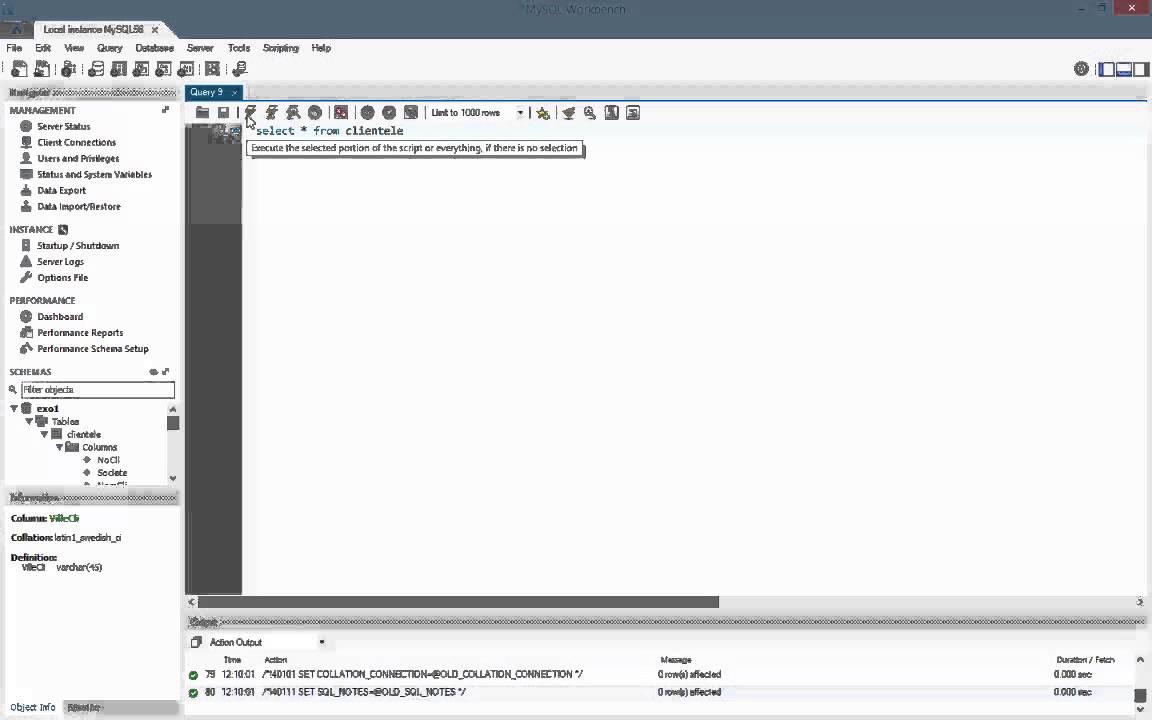Toggle word wrap icon in query toolbar
This screenshot has width=1152, height=720.
click(x=633, y=112)
